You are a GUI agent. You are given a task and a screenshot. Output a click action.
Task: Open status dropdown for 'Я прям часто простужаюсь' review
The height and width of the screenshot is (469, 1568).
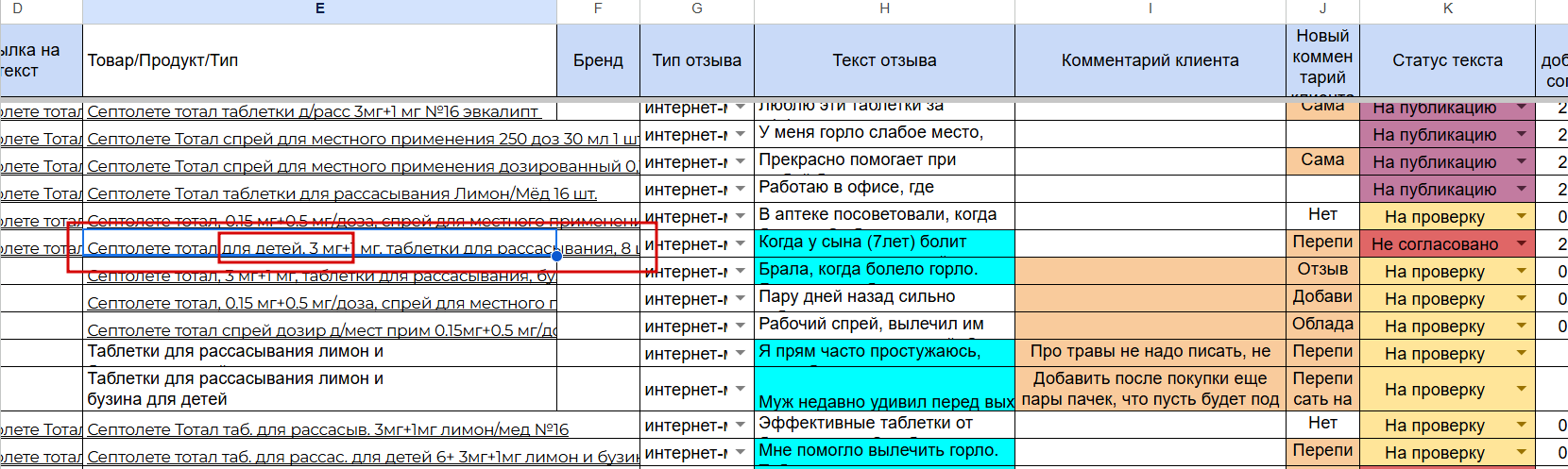click(1522, 354)
